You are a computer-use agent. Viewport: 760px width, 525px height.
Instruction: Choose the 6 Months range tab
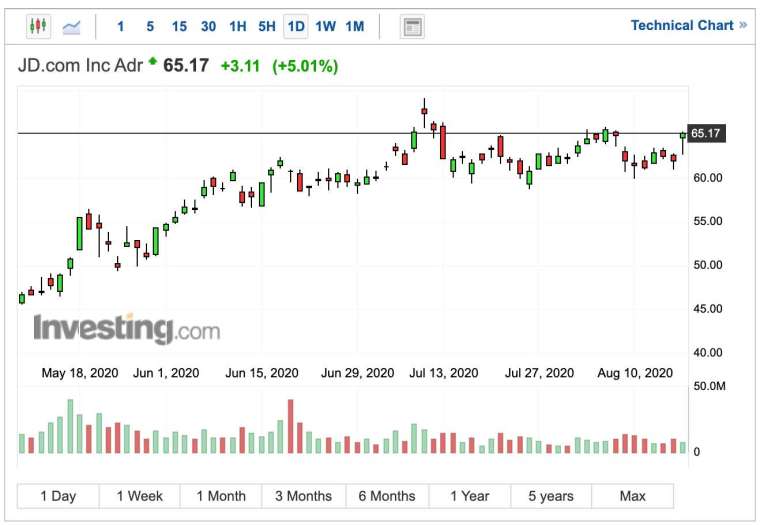pyautogui.click(x=387, y=496)
